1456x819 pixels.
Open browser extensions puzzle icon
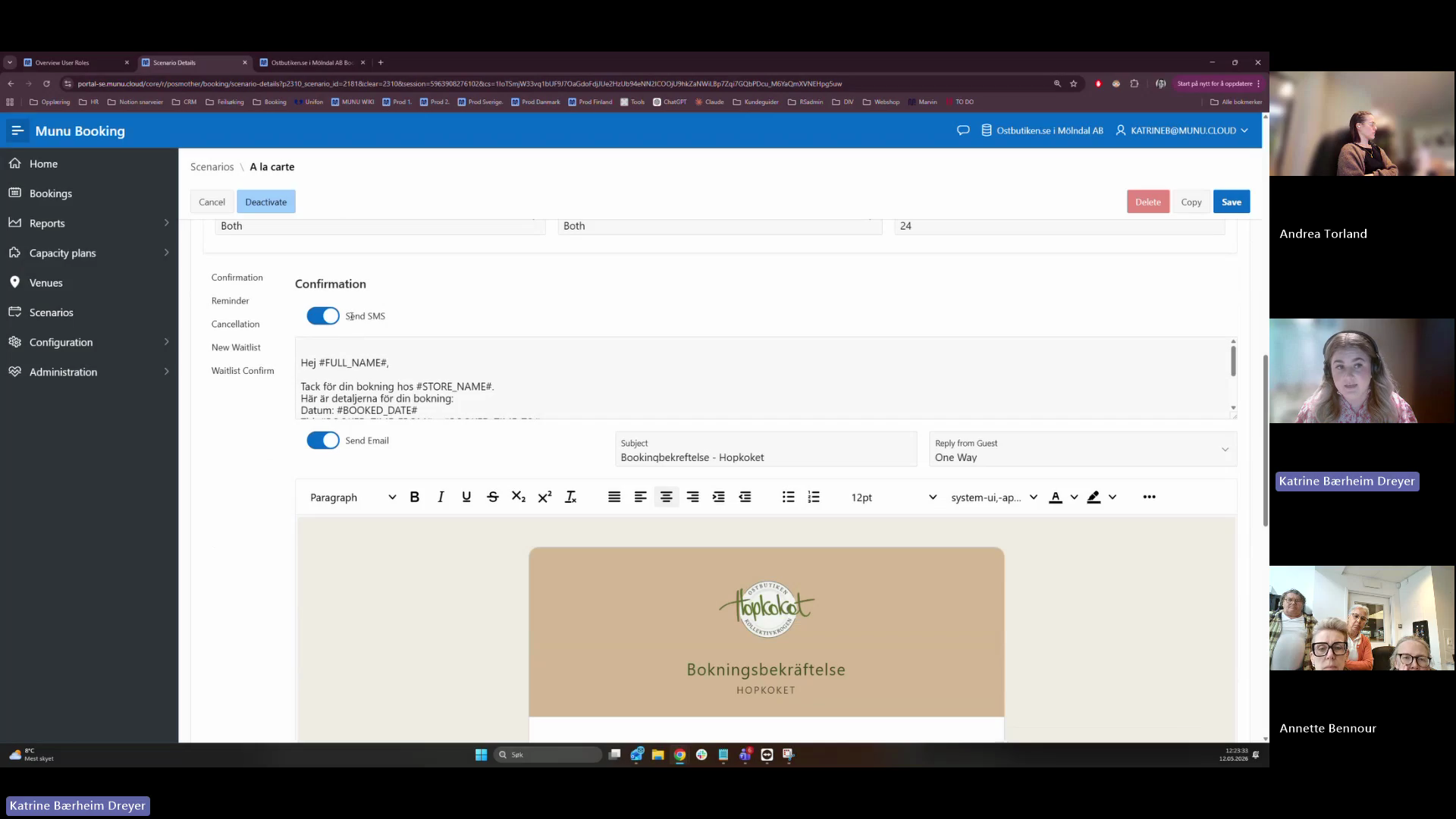pyautogui.click(x=1134, y=83)
